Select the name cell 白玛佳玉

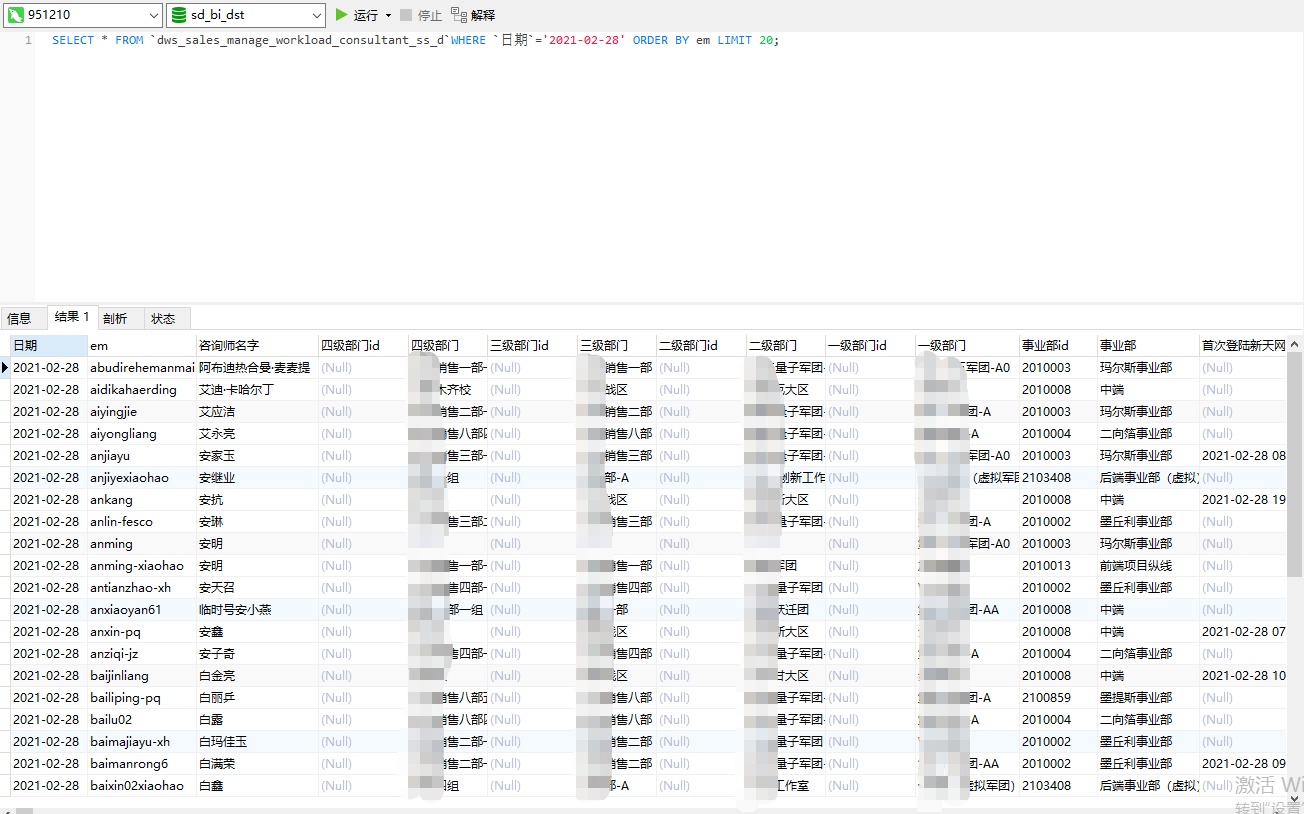257,742
